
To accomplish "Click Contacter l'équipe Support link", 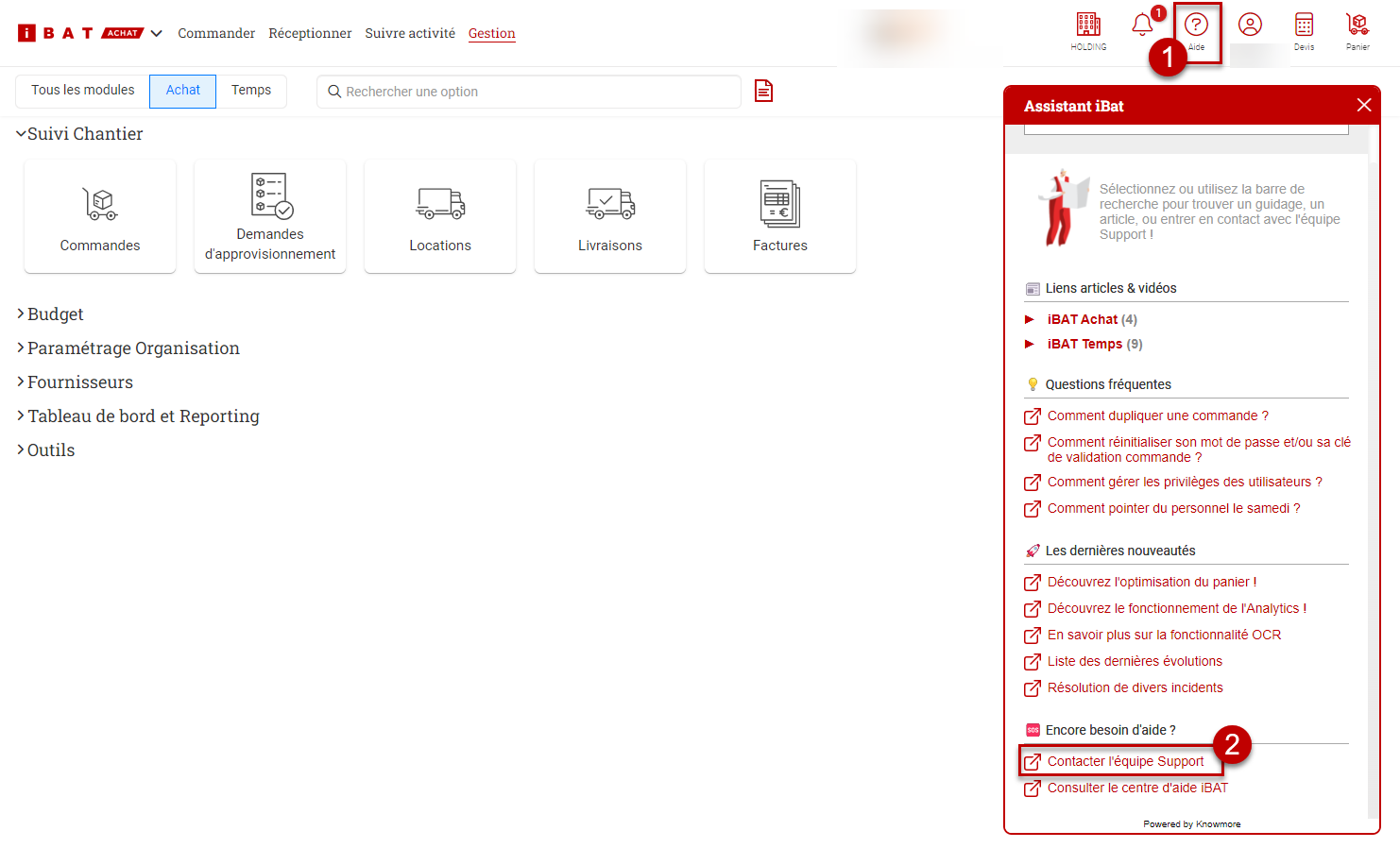I will point(1125,761).
